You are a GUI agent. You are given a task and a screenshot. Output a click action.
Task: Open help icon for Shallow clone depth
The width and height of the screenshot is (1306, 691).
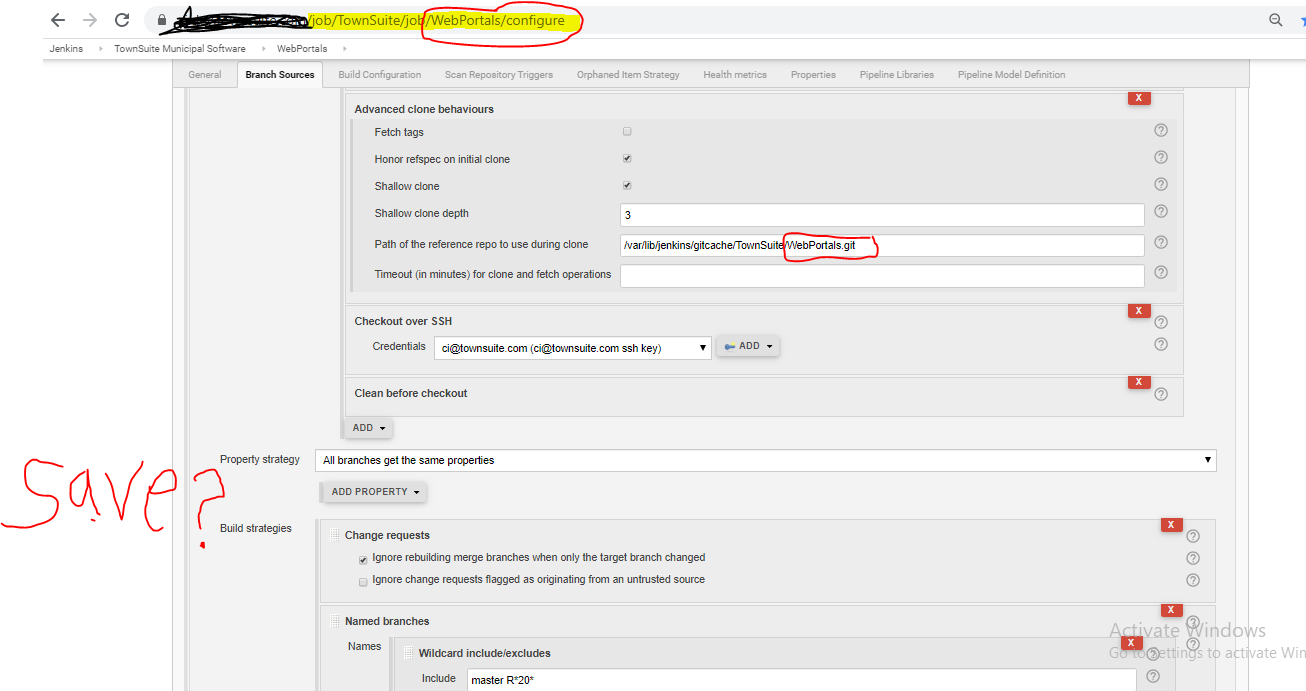point(1161,211)
